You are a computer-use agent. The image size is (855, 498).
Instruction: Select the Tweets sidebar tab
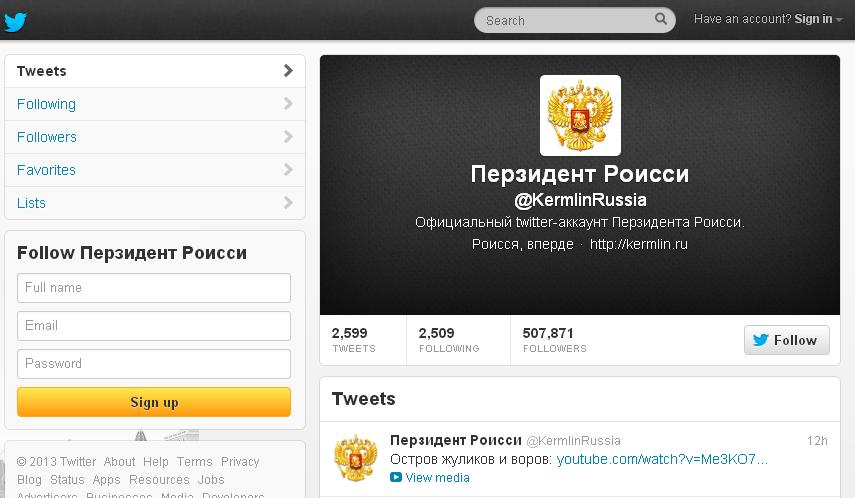pyautogui.click(x=155, y=71)
